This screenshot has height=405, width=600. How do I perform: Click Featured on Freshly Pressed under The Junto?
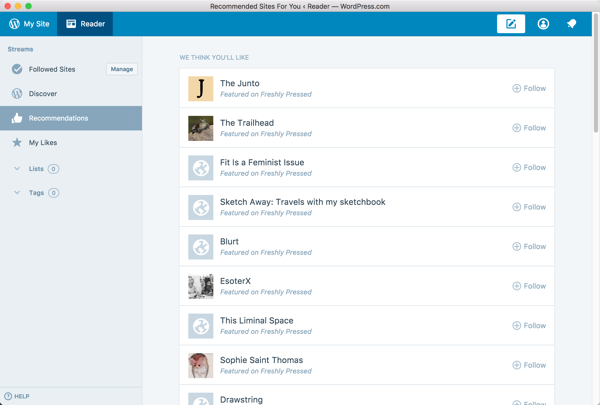point(266,94)
